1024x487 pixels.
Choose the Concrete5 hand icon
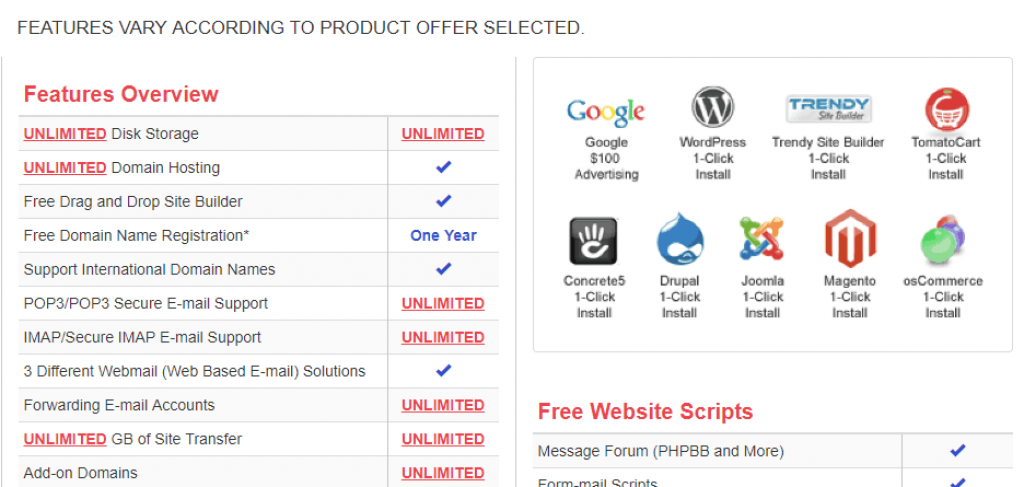pyautogui.click(x=594, y=241)
